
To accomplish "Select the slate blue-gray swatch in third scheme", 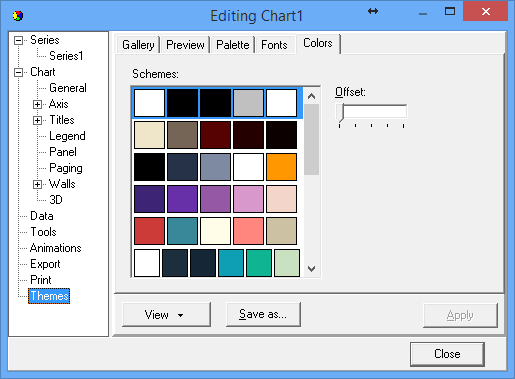I will point(215,167).
